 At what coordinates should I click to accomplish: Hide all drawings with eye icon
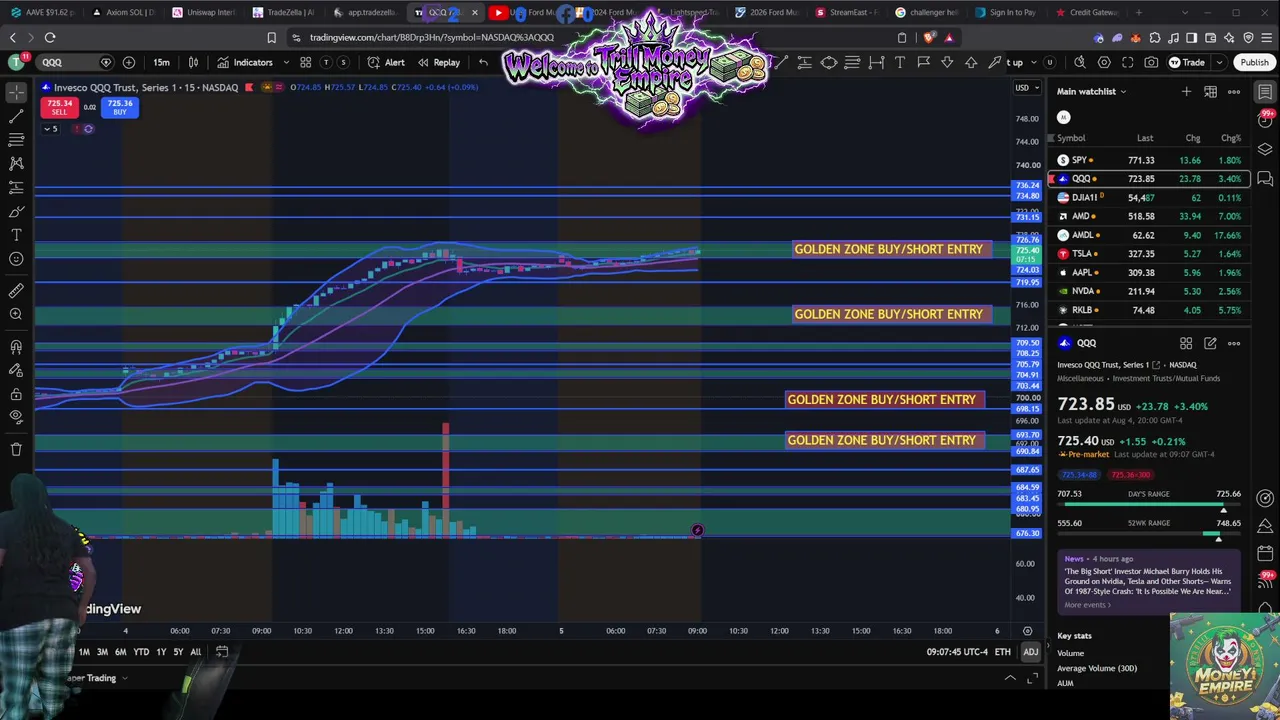16,417
